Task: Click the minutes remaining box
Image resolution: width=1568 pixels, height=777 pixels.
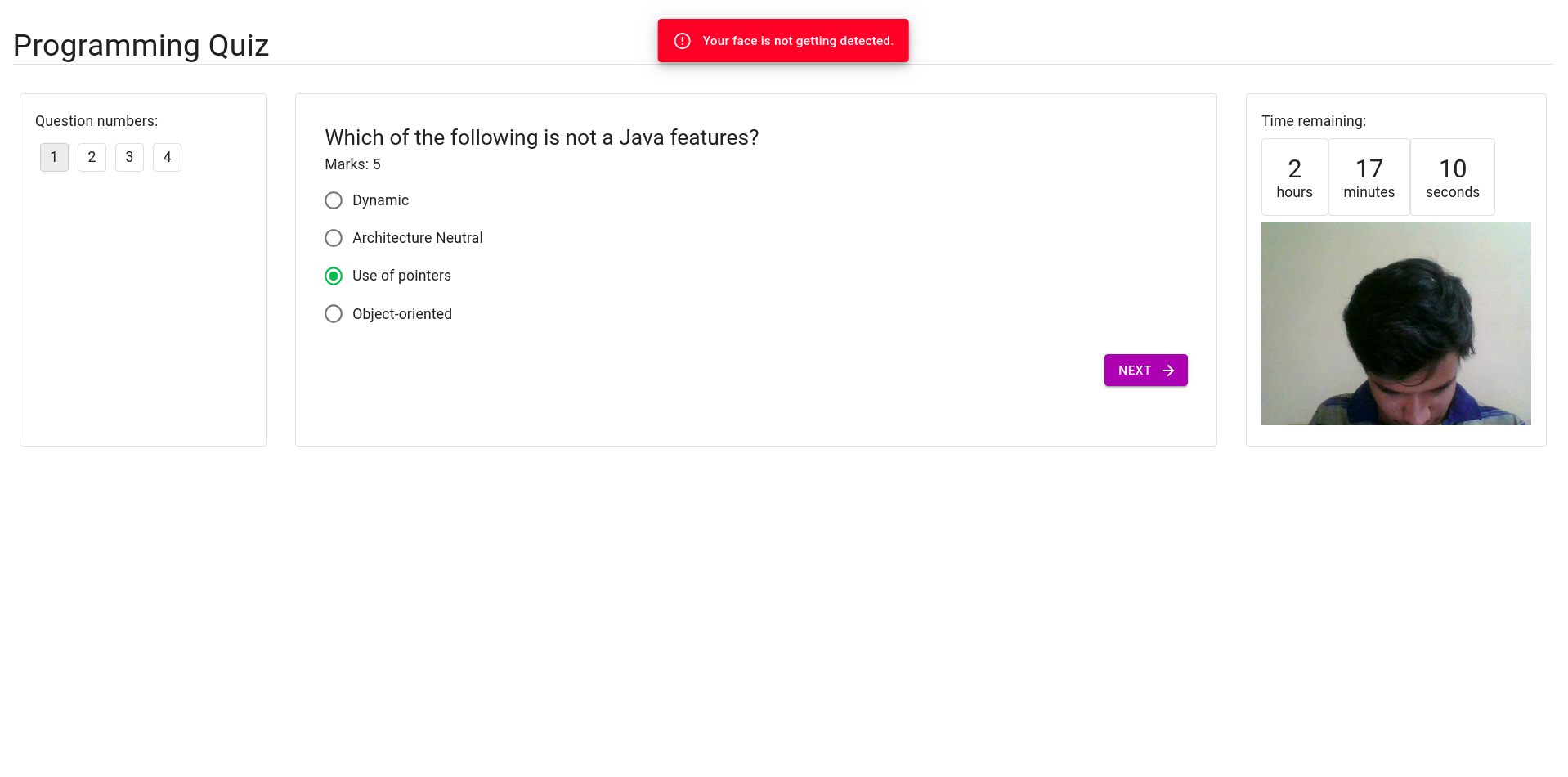Action: 1369,177
